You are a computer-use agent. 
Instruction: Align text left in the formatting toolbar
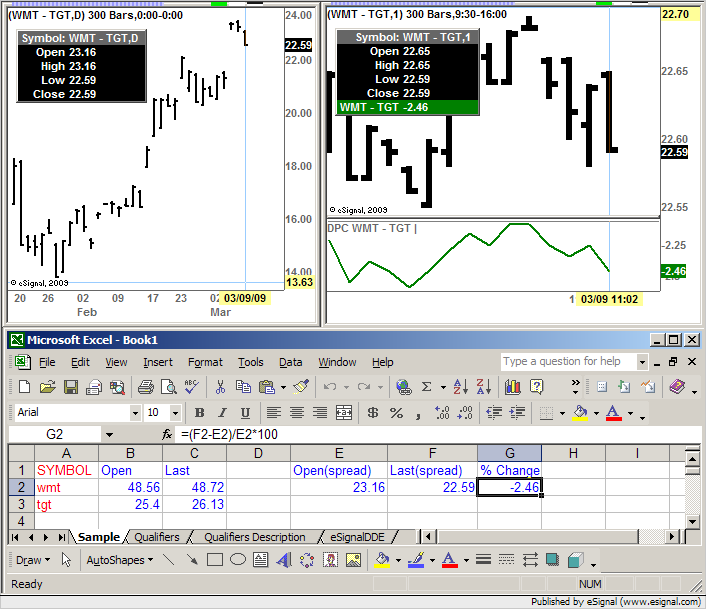tap(273, 412)
